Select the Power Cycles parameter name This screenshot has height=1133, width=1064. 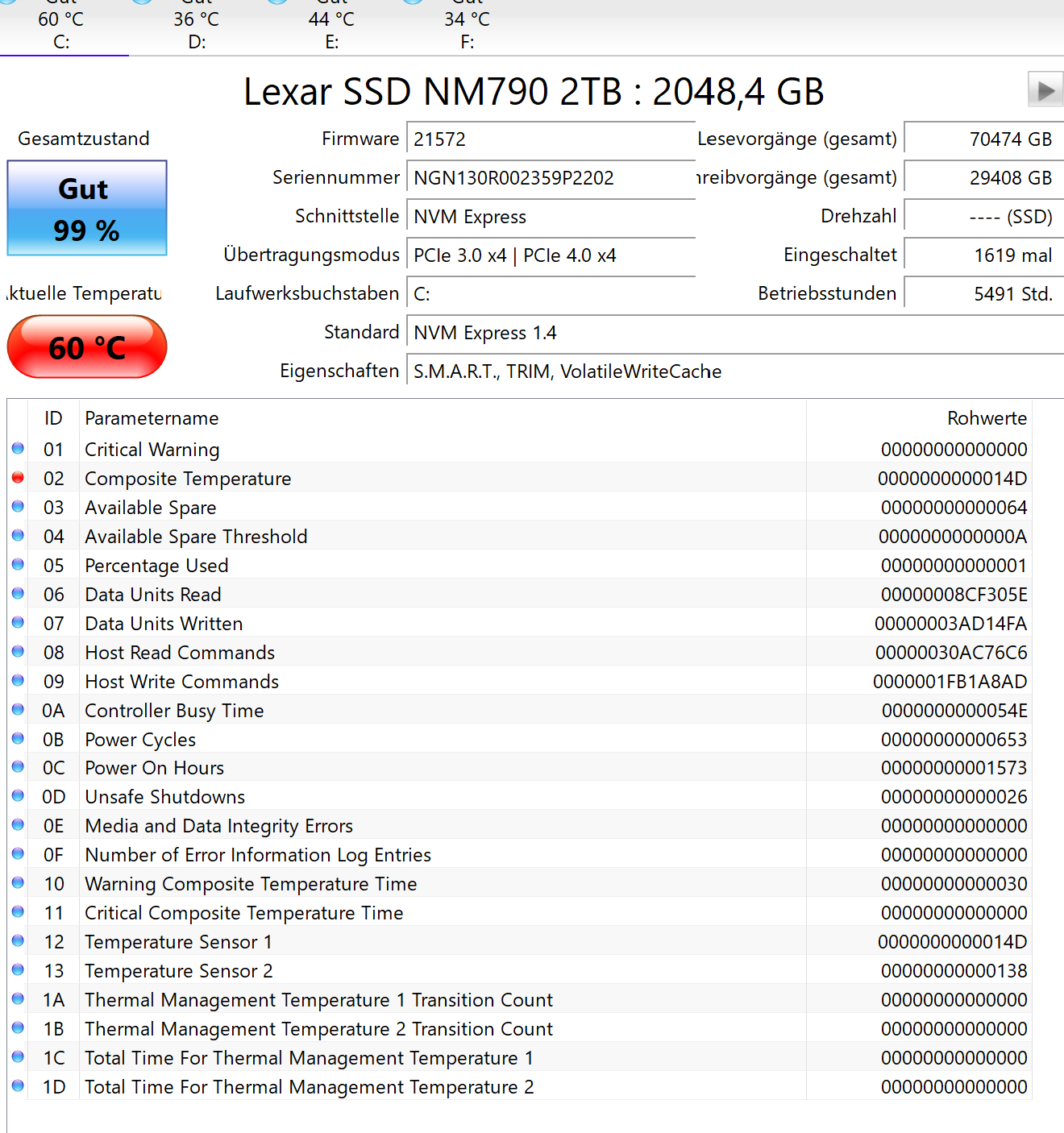(x=140, y=740)
